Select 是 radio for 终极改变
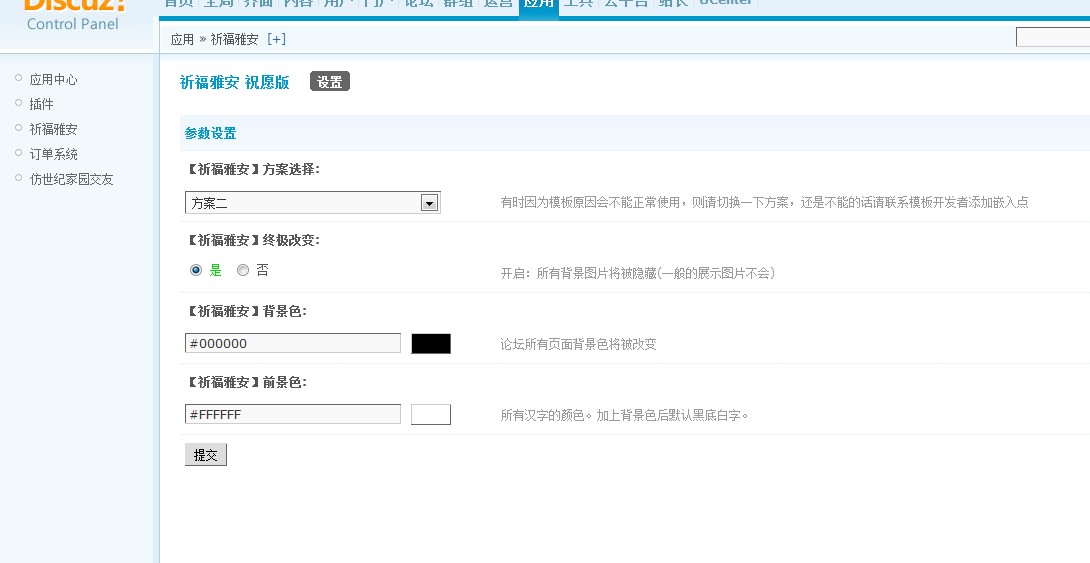The image size is (1090, 563). coord(196,270)
